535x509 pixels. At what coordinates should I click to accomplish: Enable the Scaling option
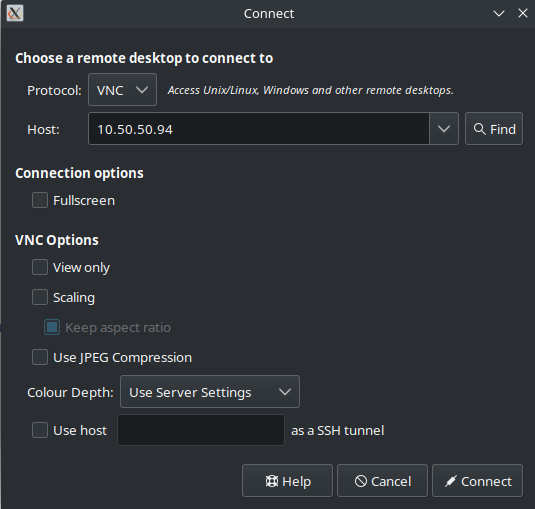40,297
